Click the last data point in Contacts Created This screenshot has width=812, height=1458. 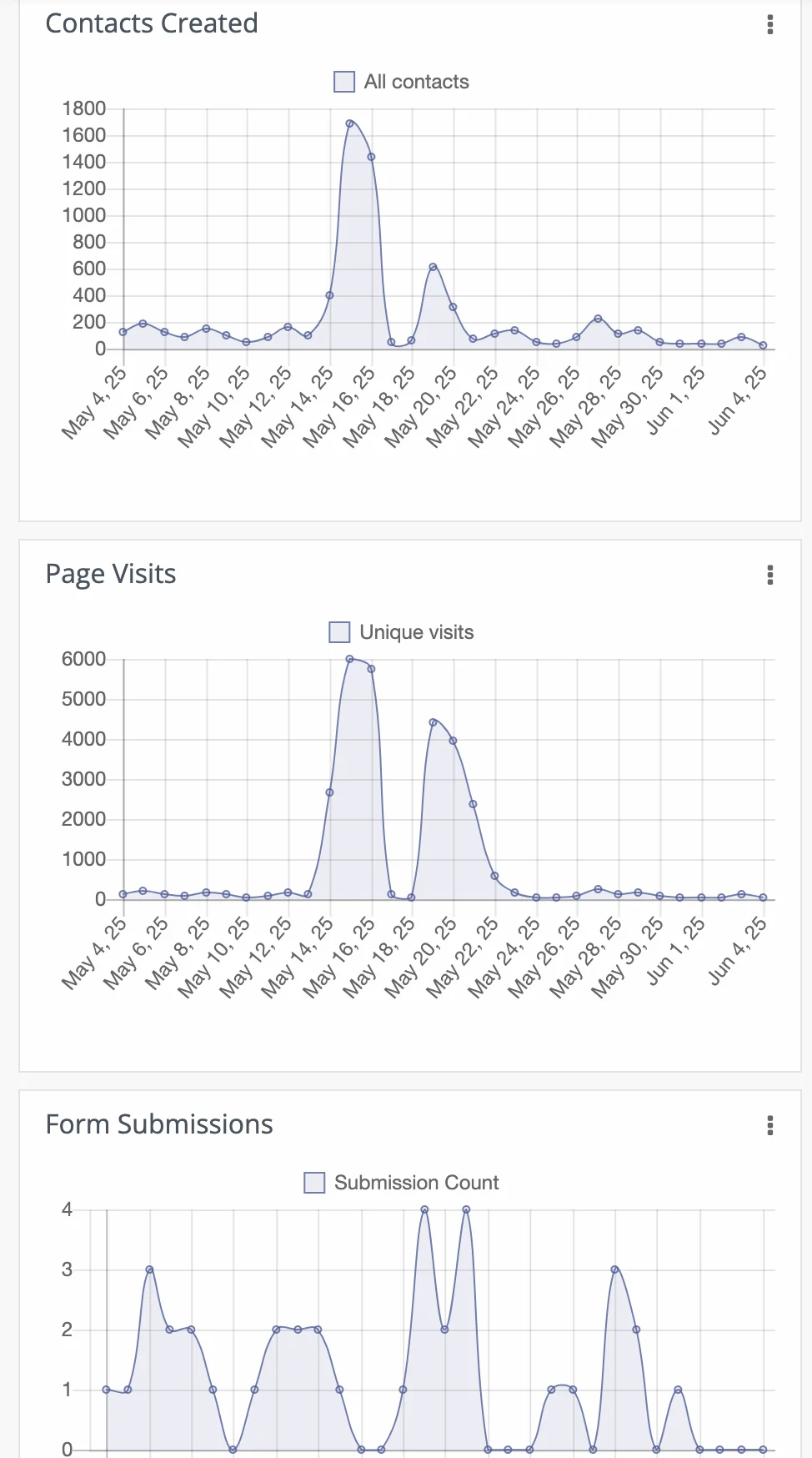click(763, 345)
